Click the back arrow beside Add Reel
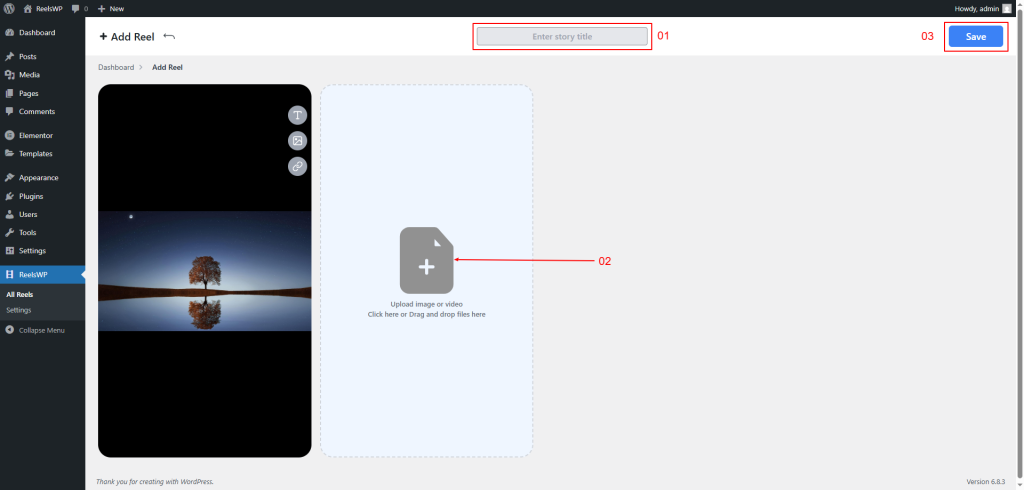This screenshot has width=1024, height=490. 169,37
